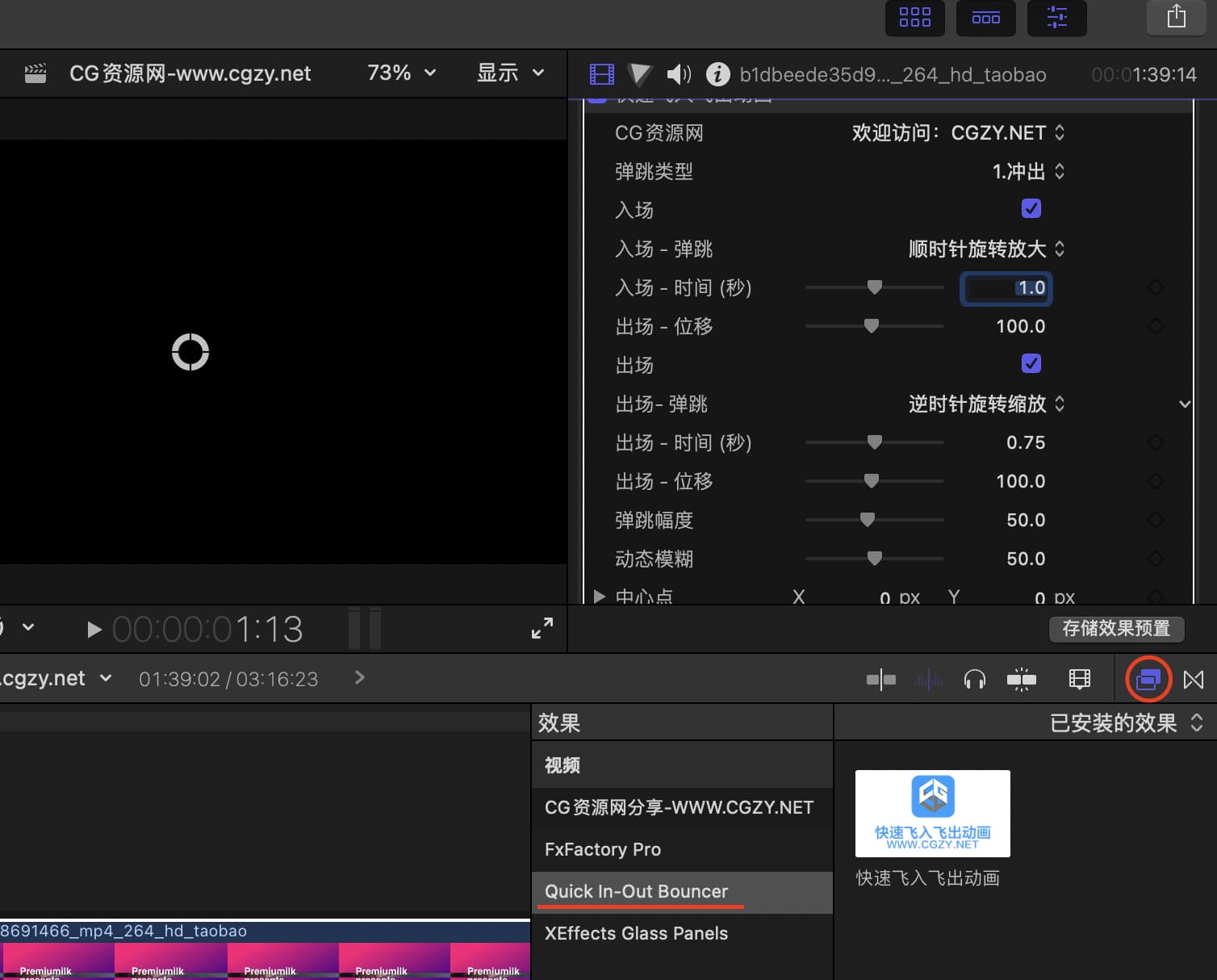Viewport: 1217px width, 980px height.
Task: Add keyframe for 入场 - 时间 (秒)
Action: [1156, 287]
